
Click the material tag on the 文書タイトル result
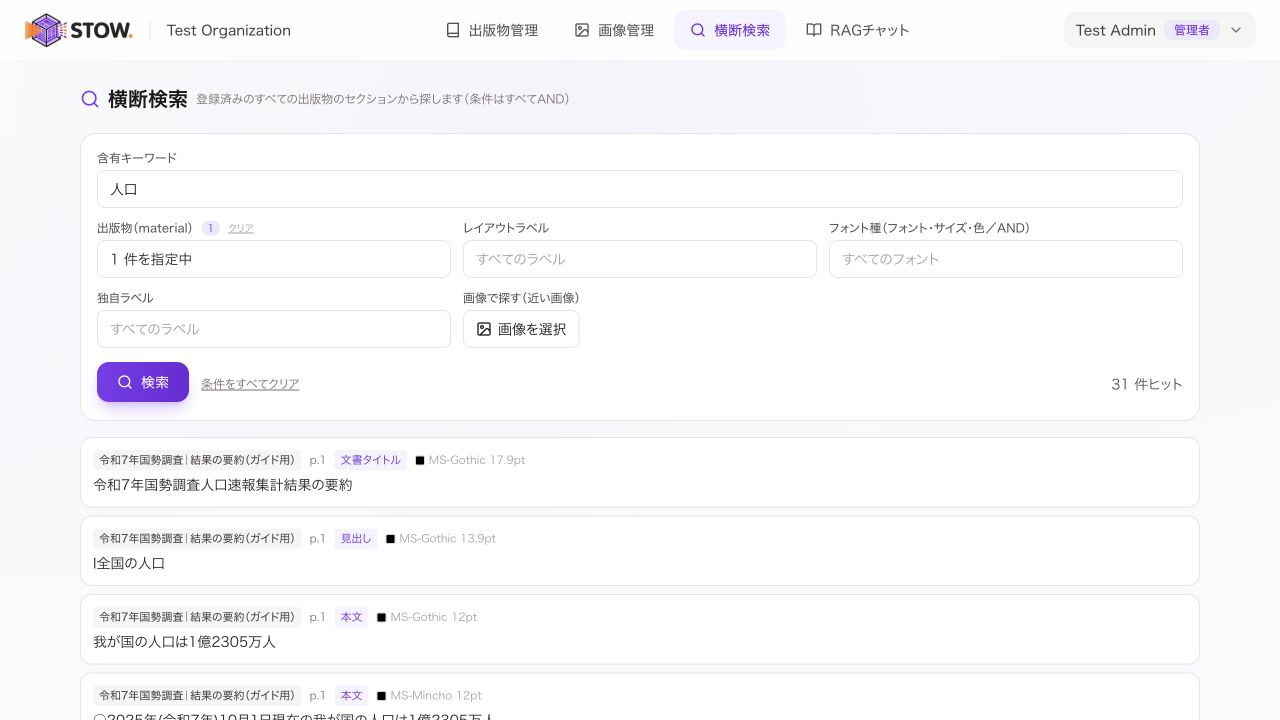[197, 460]
